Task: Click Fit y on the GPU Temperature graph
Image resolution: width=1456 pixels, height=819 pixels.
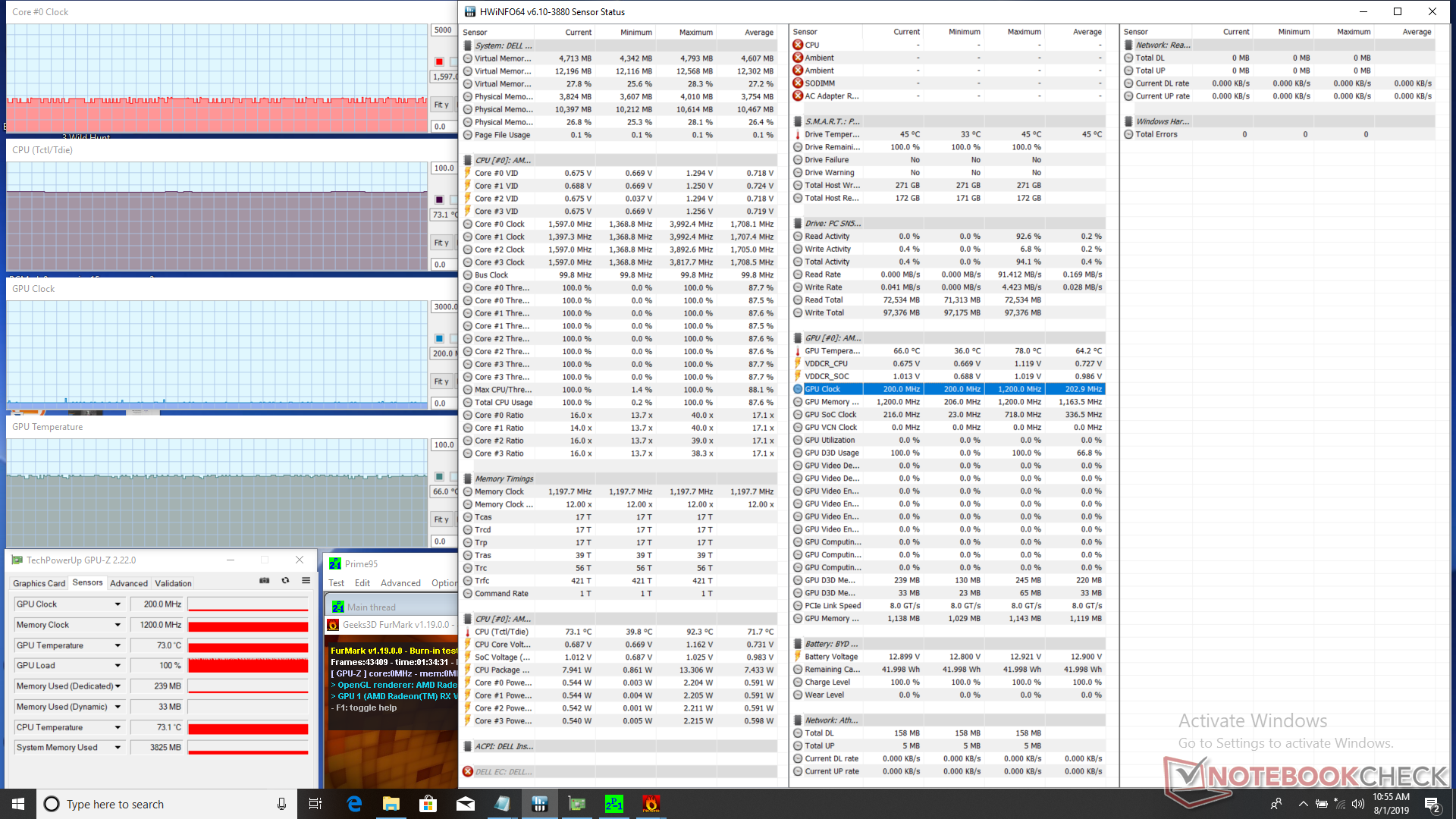Action: [x=441, y=519]
